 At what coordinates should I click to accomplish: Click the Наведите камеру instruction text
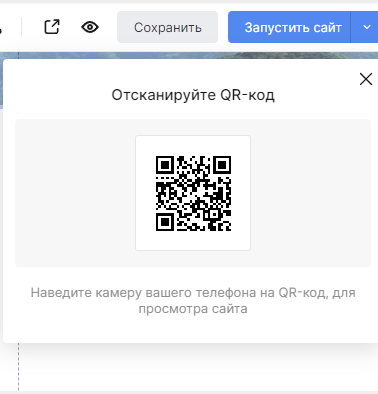coord(193,301)
